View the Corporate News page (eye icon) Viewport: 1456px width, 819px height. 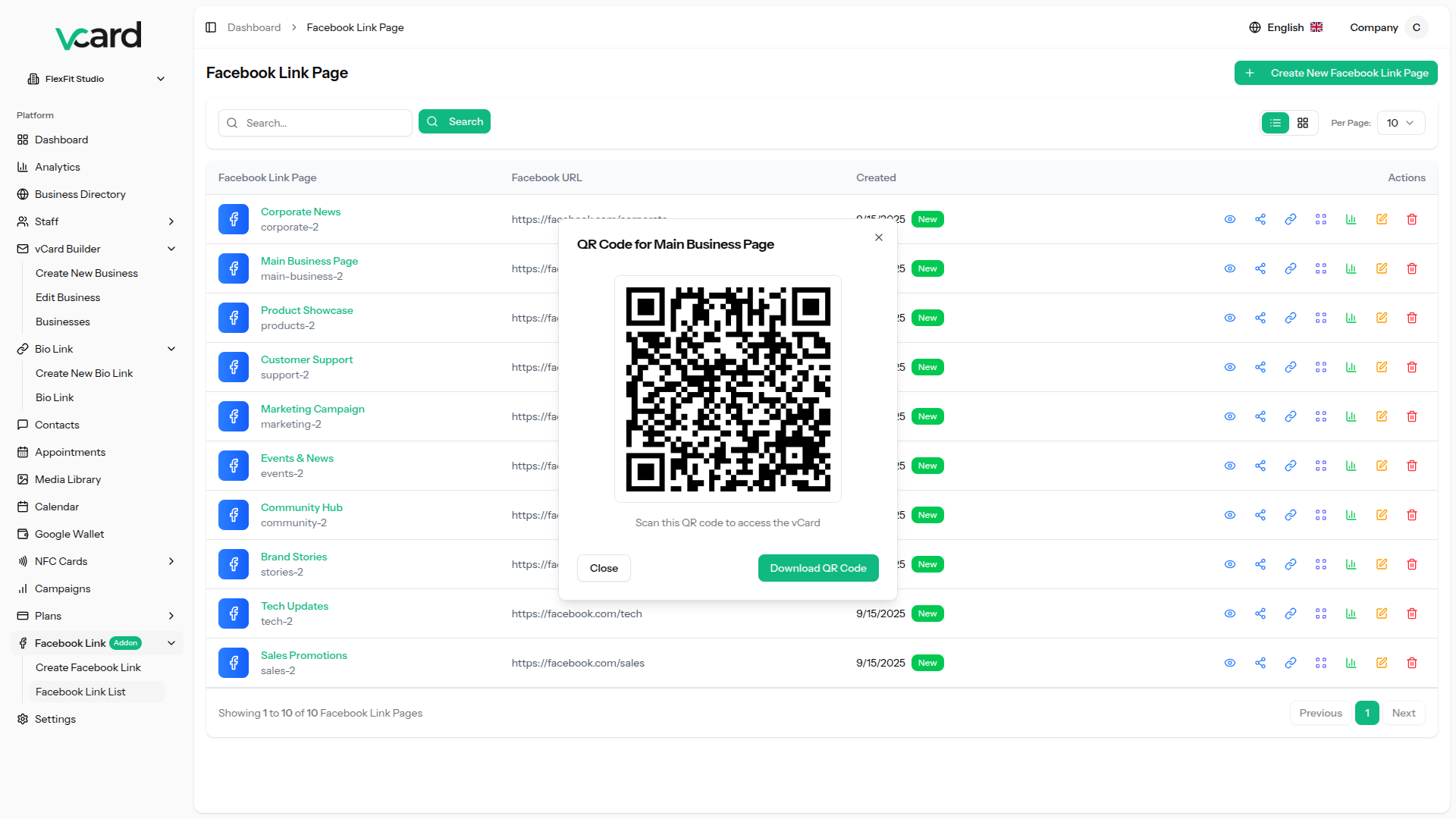1230,219
